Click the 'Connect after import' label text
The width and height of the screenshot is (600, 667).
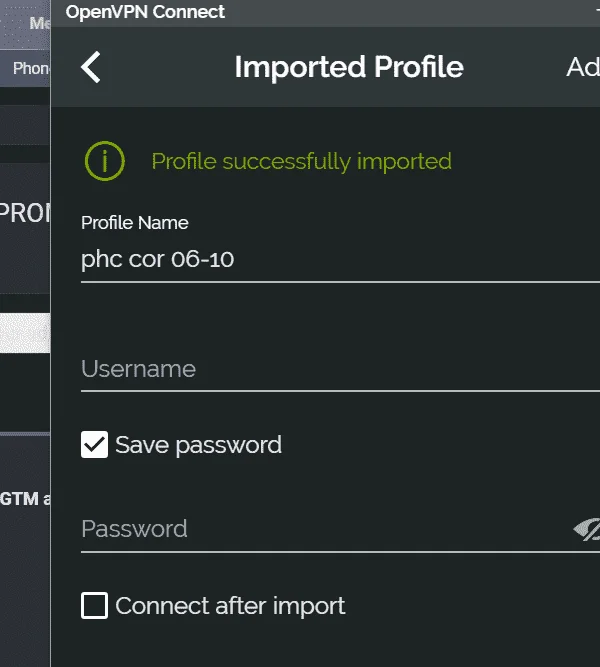click(230, 606)
